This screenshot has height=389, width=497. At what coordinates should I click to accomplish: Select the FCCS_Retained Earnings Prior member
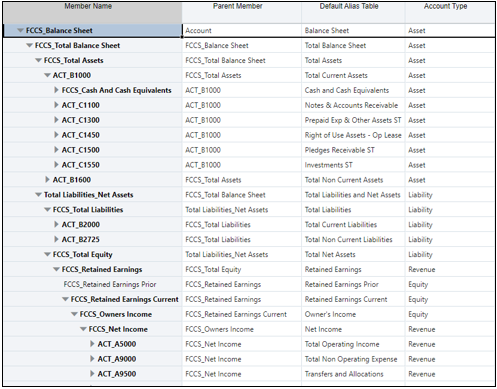point(110,284)
